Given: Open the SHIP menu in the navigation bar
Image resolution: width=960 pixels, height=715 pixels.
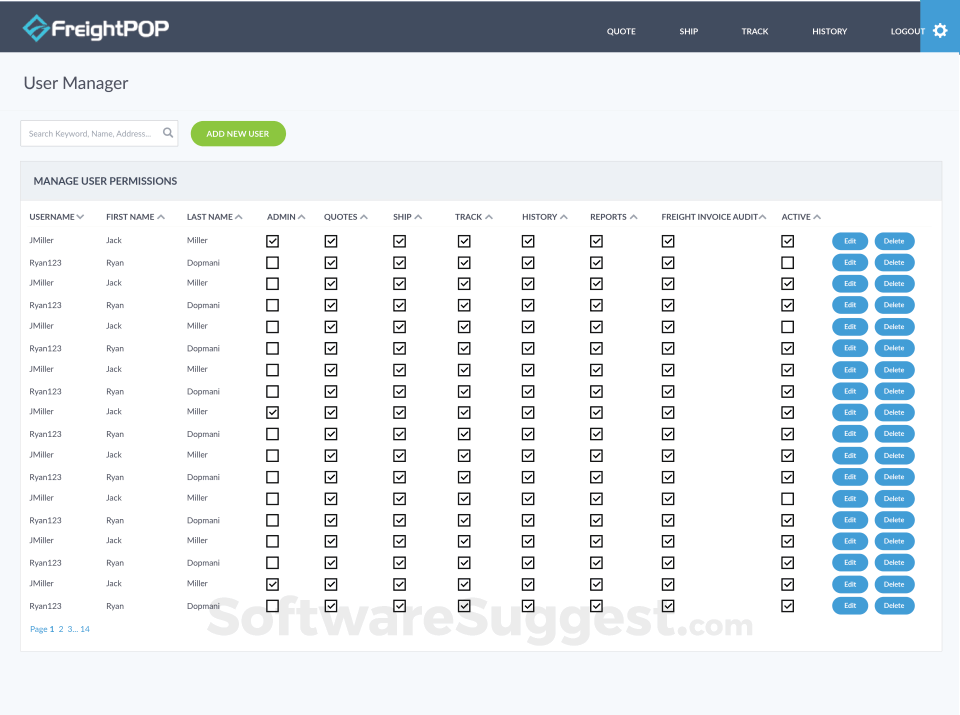Looking at the screenshot, I should pos(688,31).
